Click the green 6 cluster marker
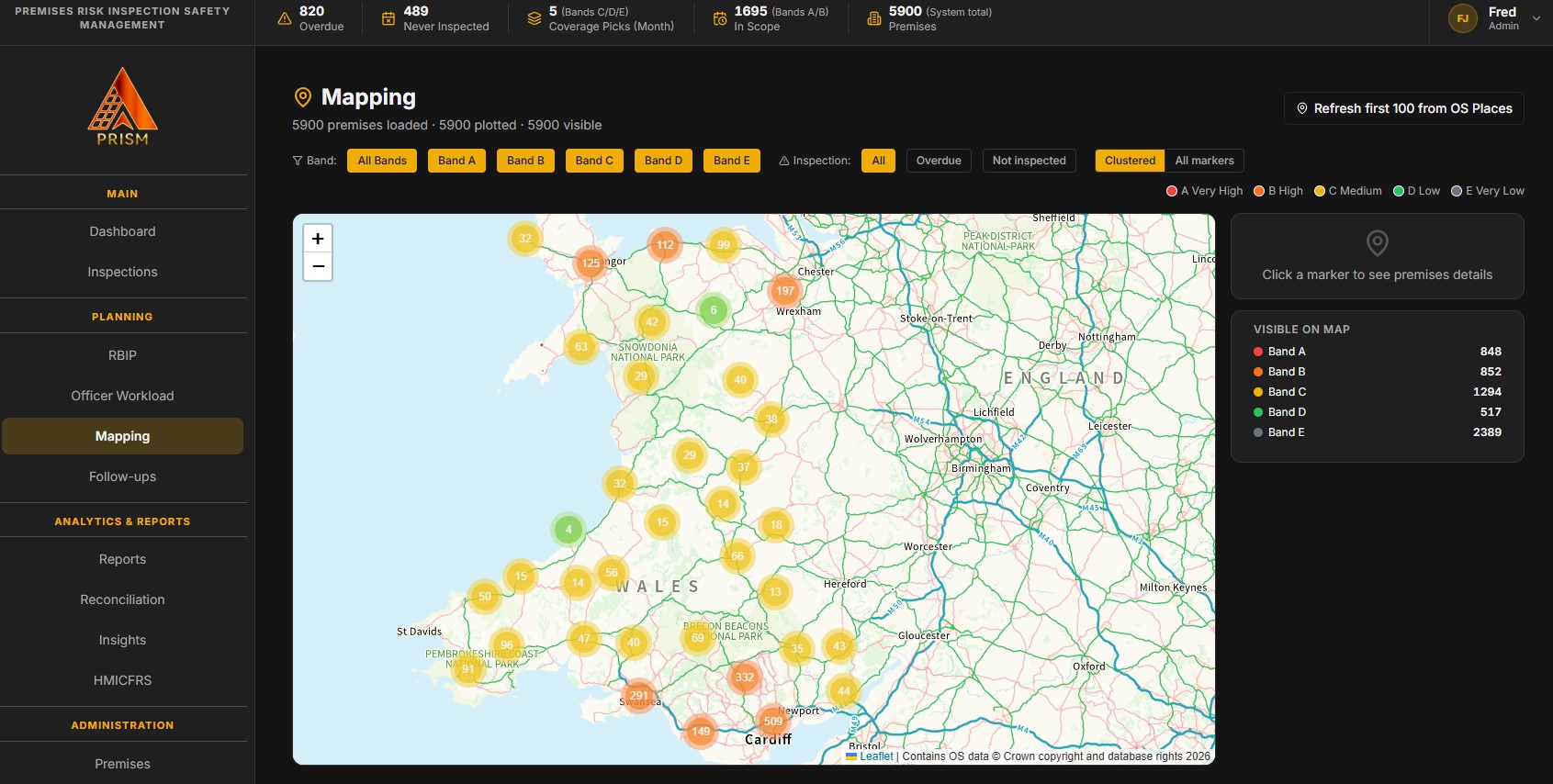The width and height of the screenshot is (1553, 784). 714,310
